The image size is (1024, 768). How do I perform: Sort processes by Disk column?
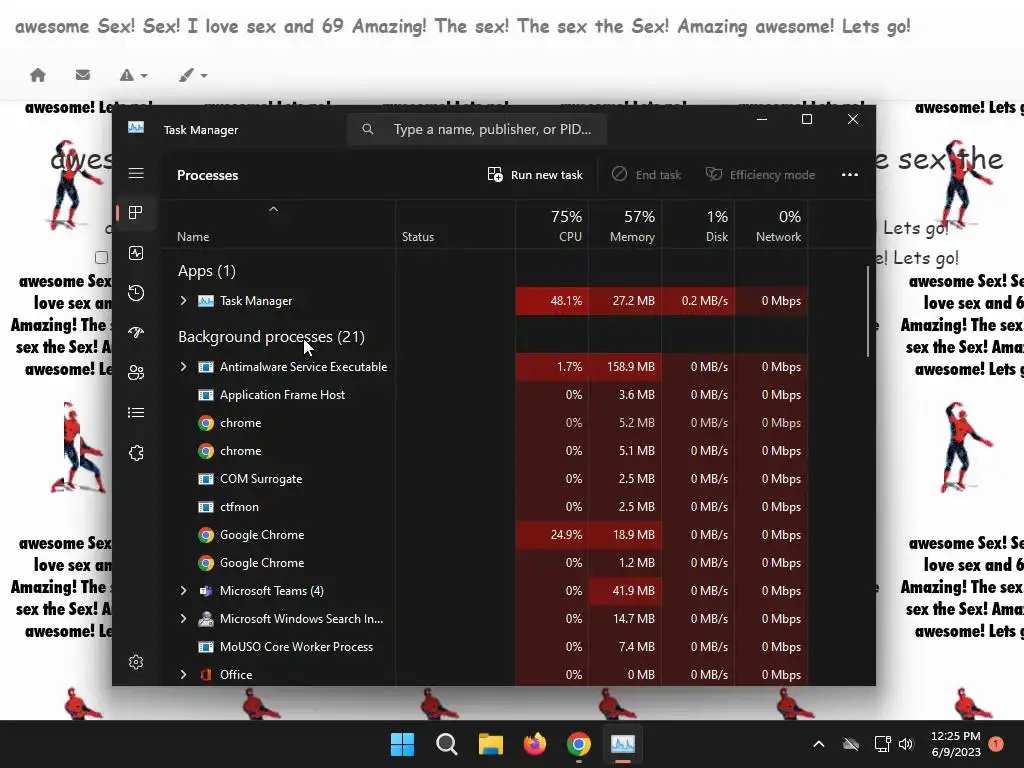[x=698, y=225]
